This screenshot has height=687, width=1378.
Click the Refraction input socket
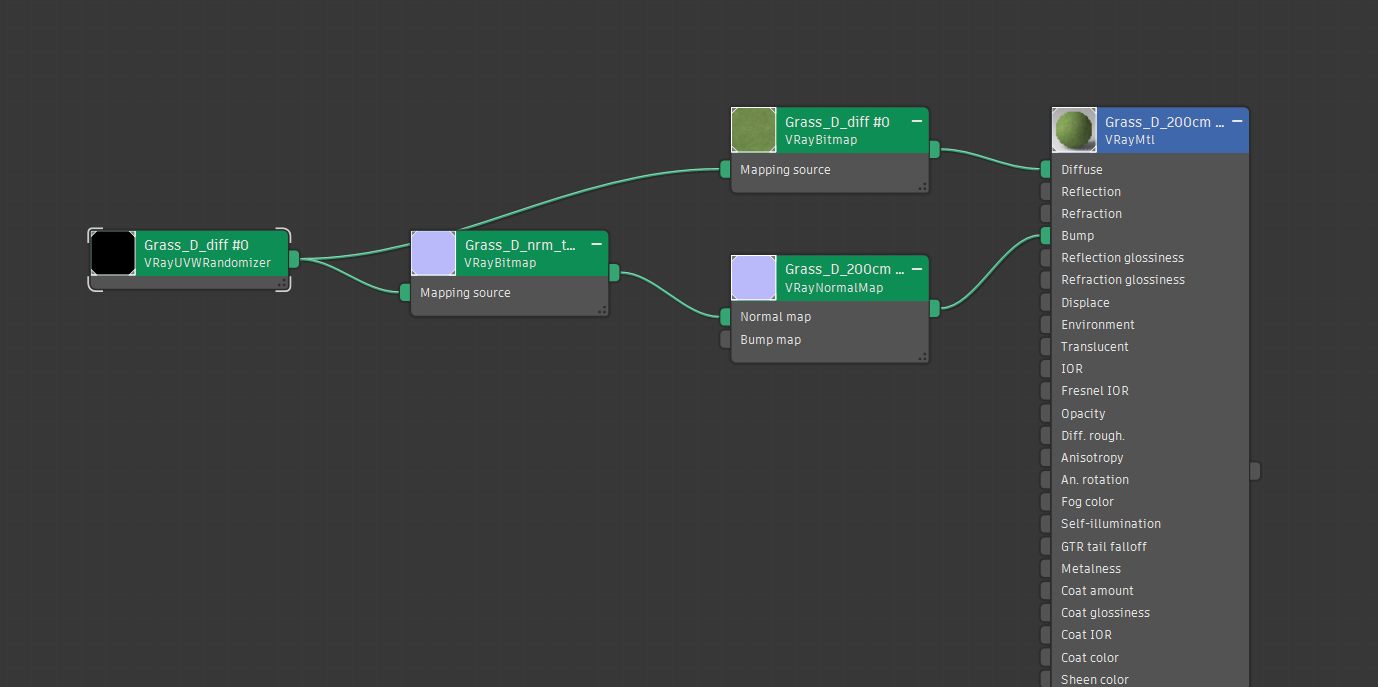pos(1045,213)
